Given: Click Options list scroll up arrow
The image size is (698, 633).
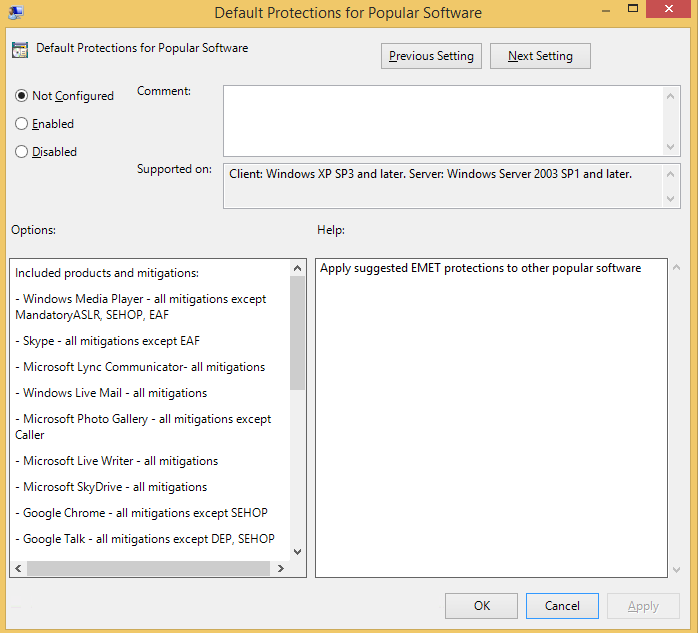Looking at the screenshot, I should coord(297,268).
